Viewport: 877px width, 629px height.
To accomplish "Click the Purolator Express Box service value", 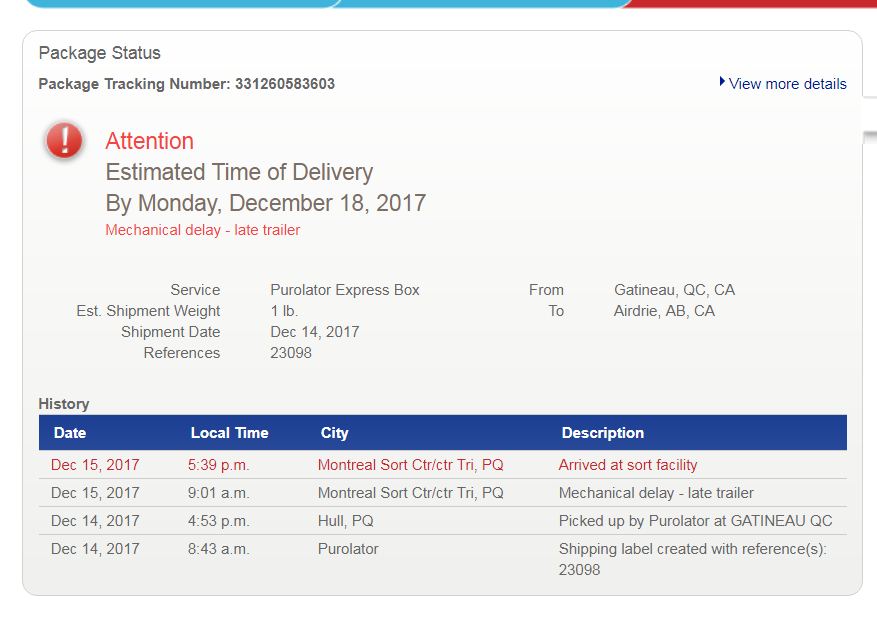I will (x=345, y=290).
